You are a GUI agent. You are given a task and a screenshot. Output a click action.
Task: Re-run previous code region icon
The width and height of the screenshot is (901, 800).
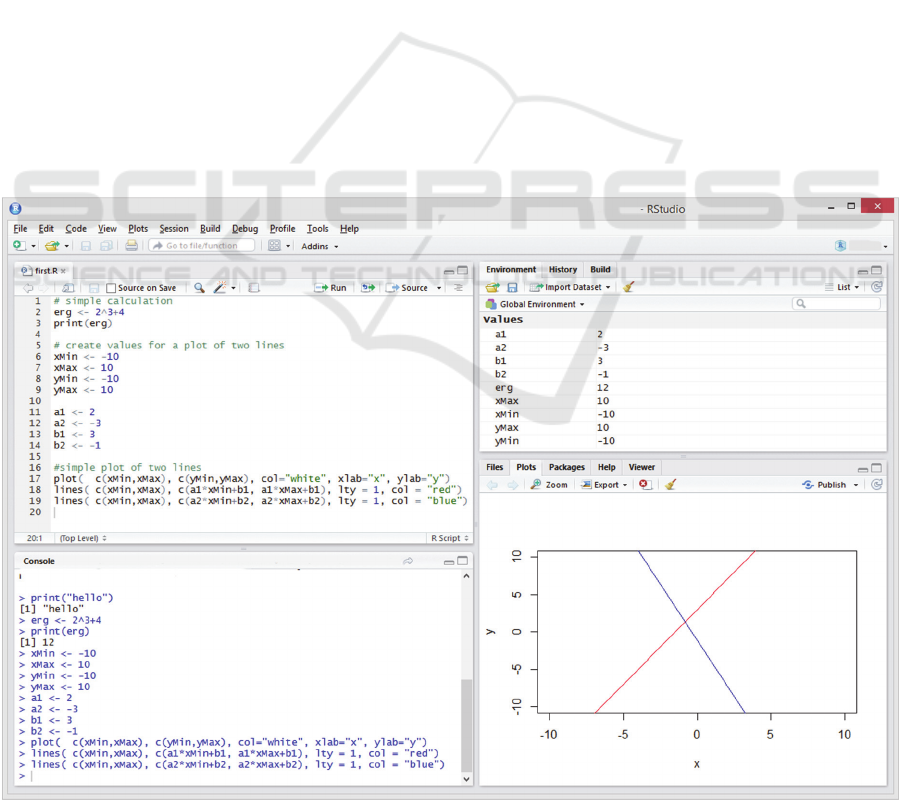[x=369, y=288]
